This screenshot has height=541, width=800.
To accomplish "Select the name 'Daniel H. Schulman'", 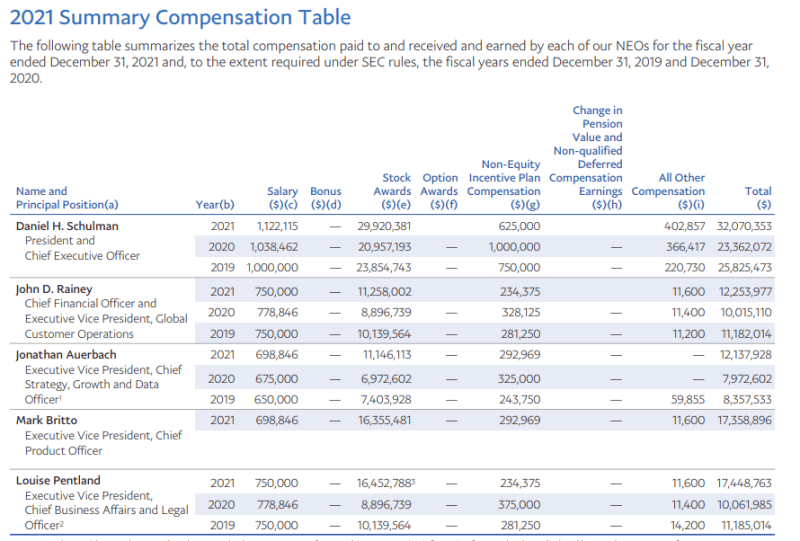I will coord(67,226).
